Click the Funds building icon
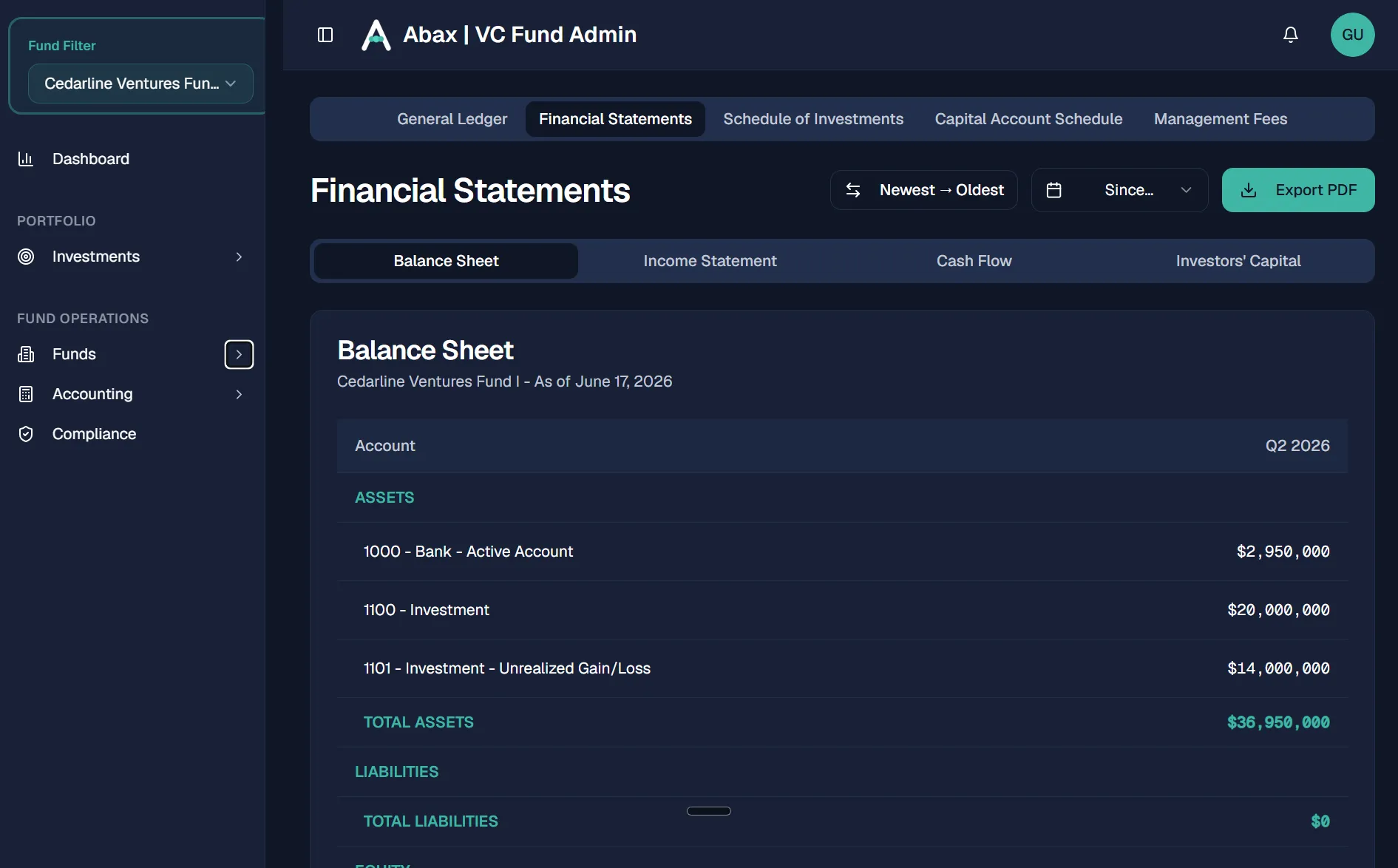The image size is (1398, 868). point(26,354)
